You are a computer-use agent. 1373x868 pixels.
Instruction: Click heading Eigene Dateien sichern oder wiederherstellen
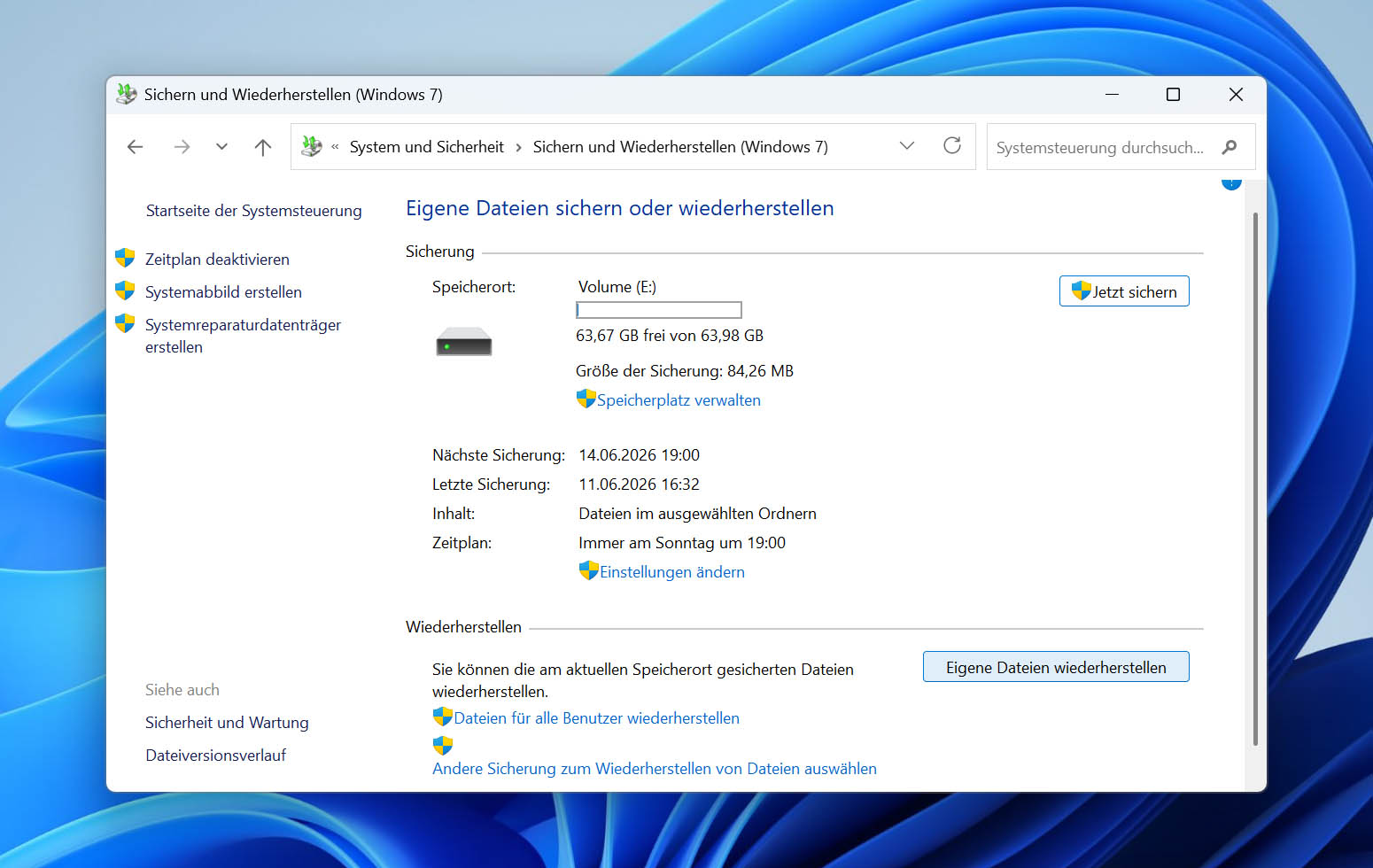(620, 208)
